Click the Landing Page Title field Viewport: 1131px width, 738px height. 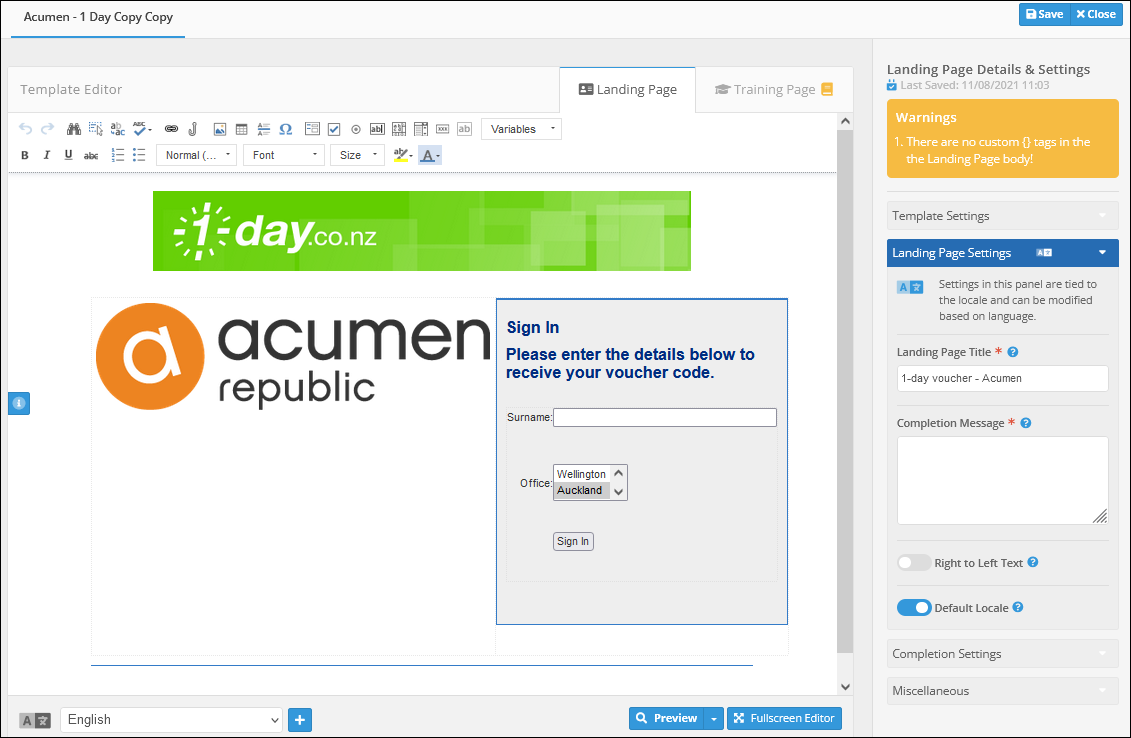click(x=1002, y=378)
